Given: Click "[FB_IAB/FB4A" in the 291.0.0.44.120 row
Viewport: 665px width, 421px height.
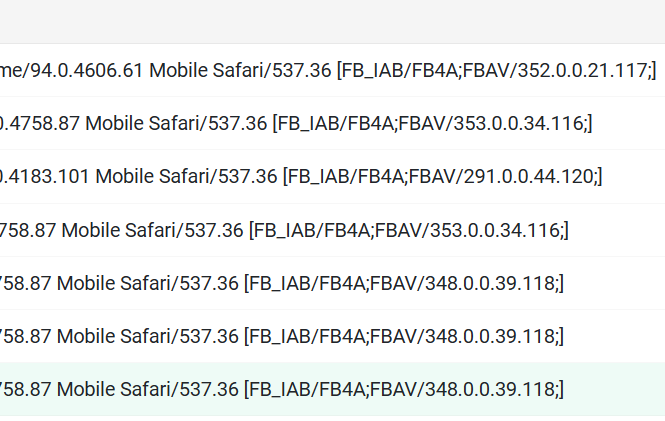Looking at the screenshot, I should [x=343, y=176].
